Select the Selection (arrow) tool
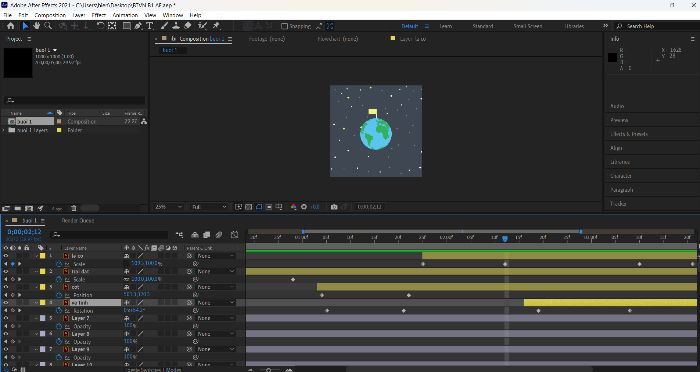 tap(25, 26)
